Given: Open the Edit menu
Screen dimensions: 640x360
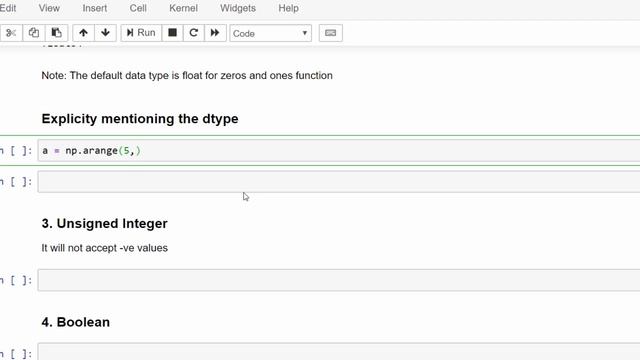Looking at the screenshot, I should pos(8,8).
